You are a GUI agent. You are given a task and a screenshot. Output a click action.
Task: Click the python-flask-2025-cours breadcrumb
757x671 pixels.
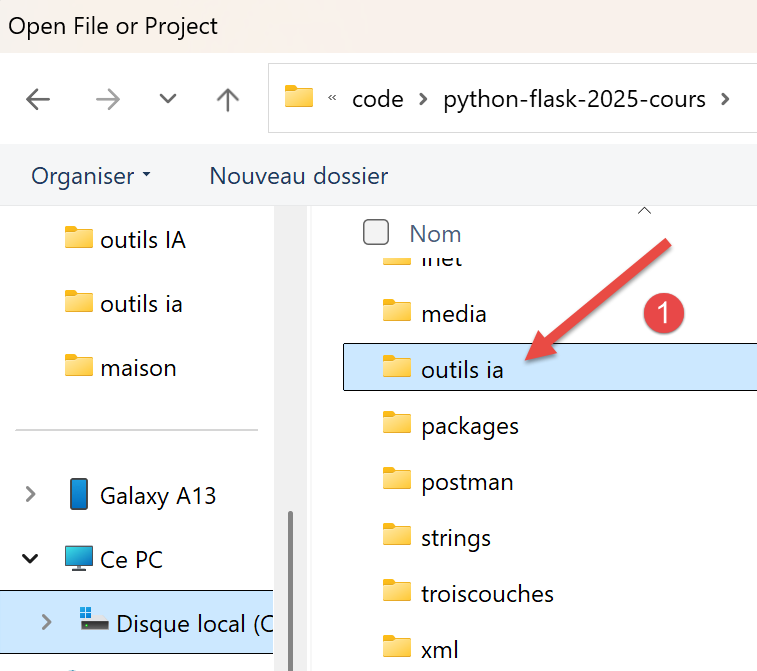pyautogui.click(x=574, y=99)
